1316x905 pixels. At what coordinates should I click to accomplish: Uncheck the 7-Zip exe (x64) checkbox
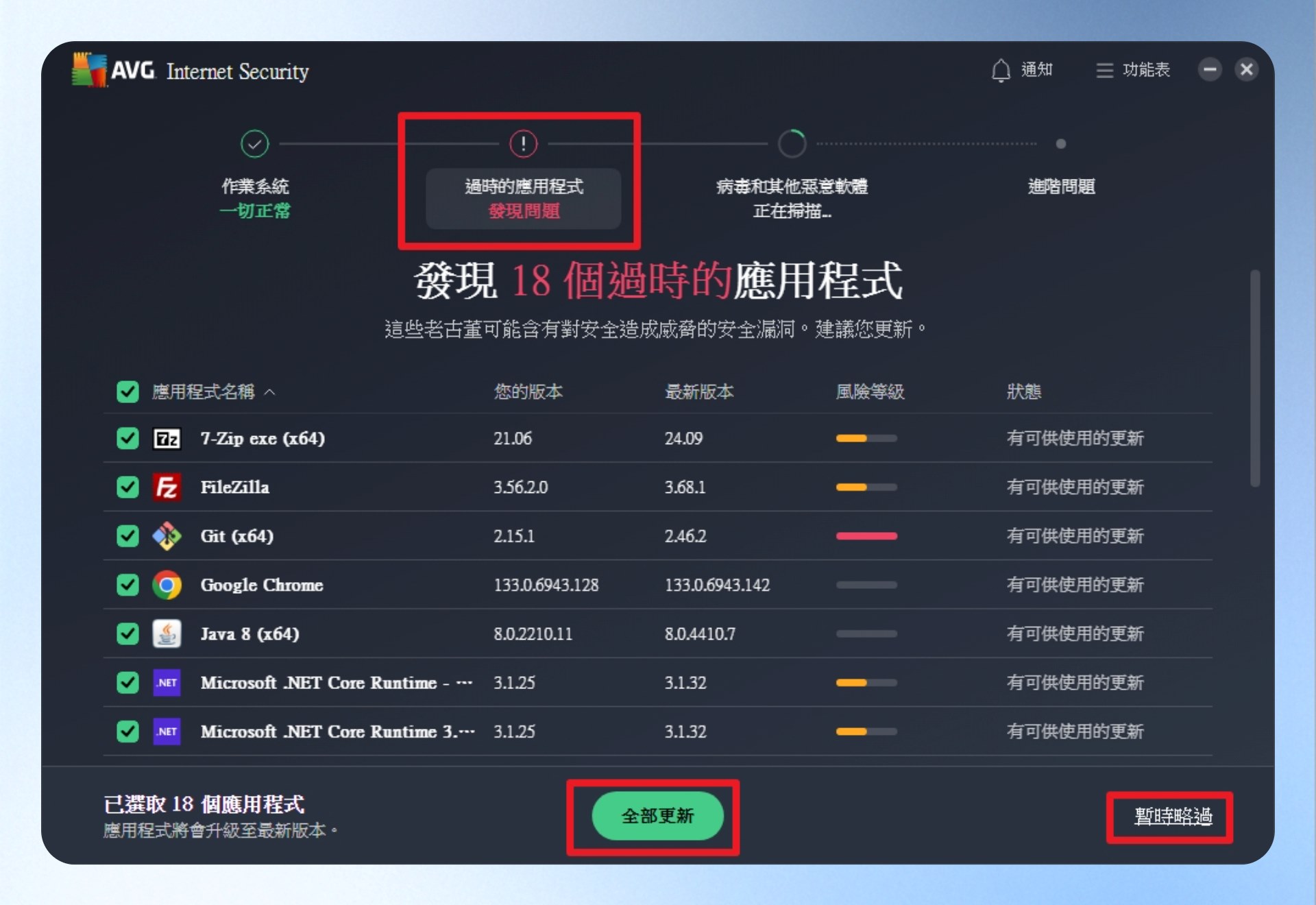[x=127, y=439]
